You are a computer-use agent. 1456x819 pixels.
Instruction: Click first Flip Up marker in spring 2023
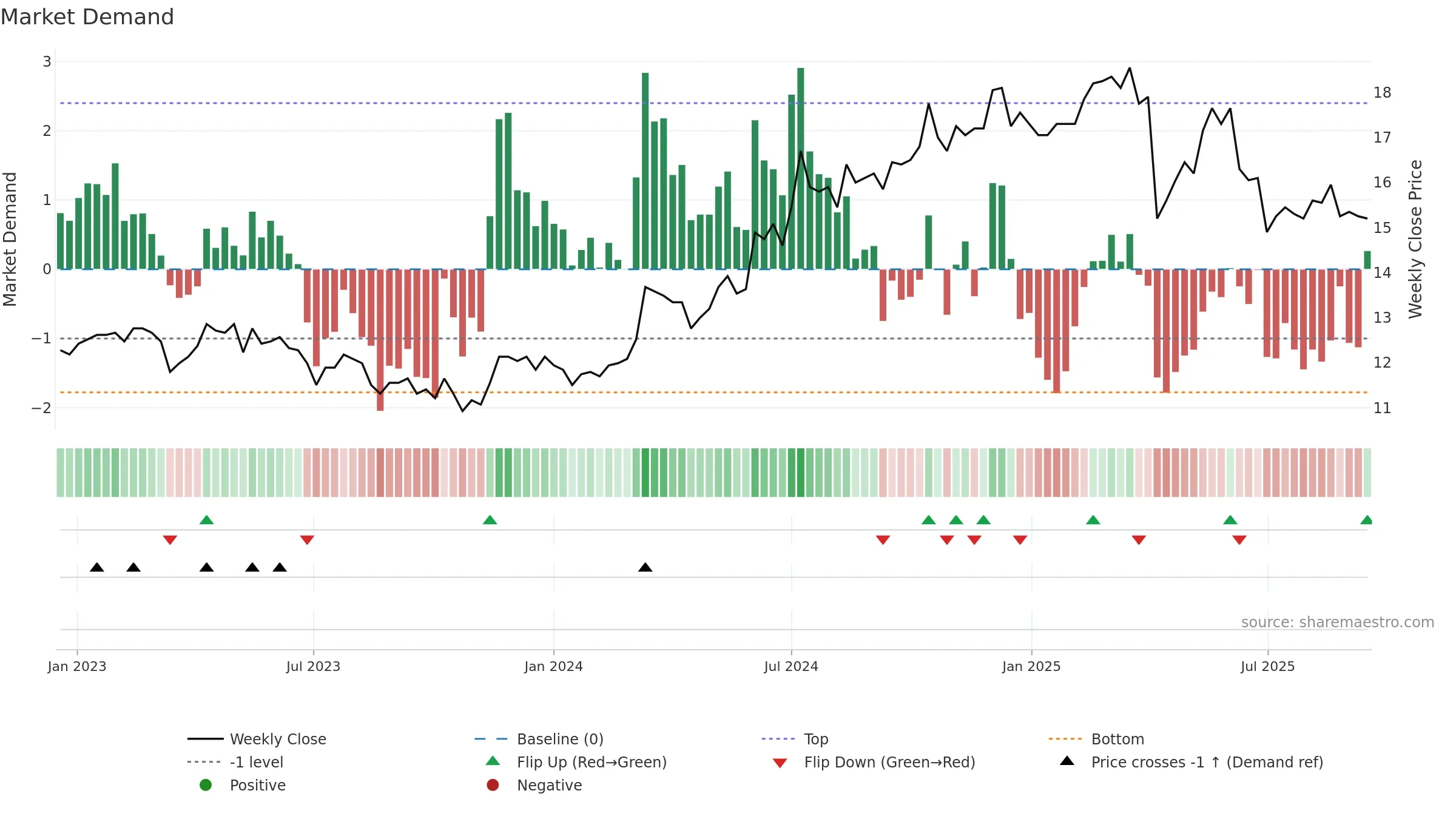206,519
